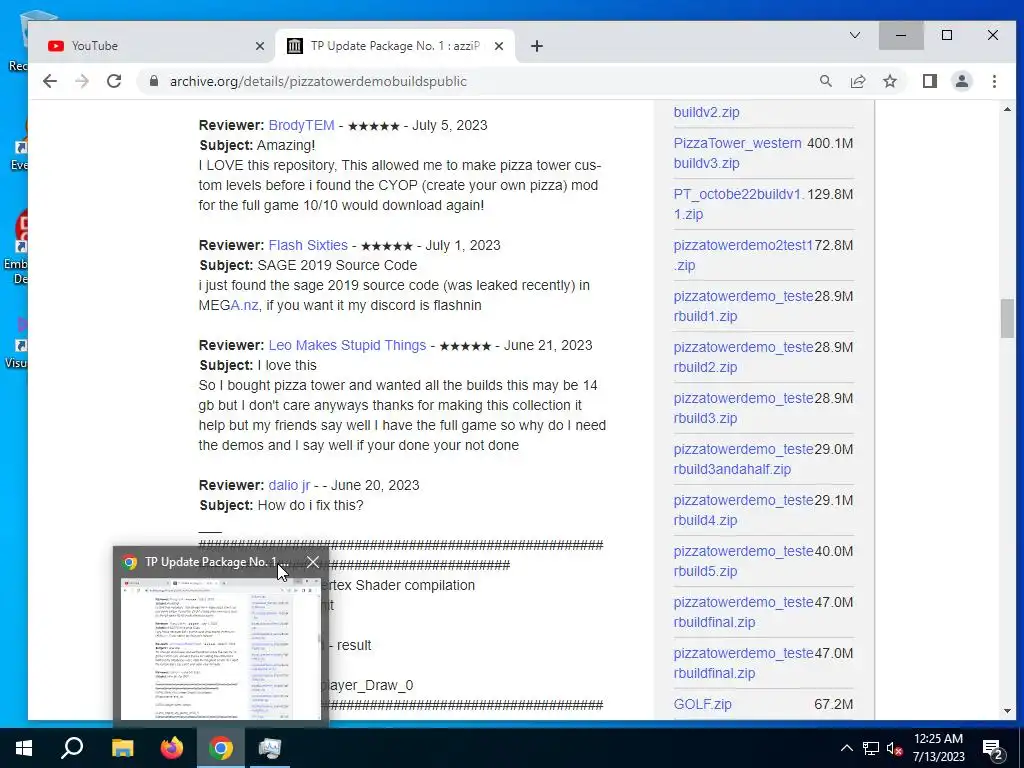Go back to the previous page
Image resolution: width=1024 pixels, height=768 pixels.
50,81
